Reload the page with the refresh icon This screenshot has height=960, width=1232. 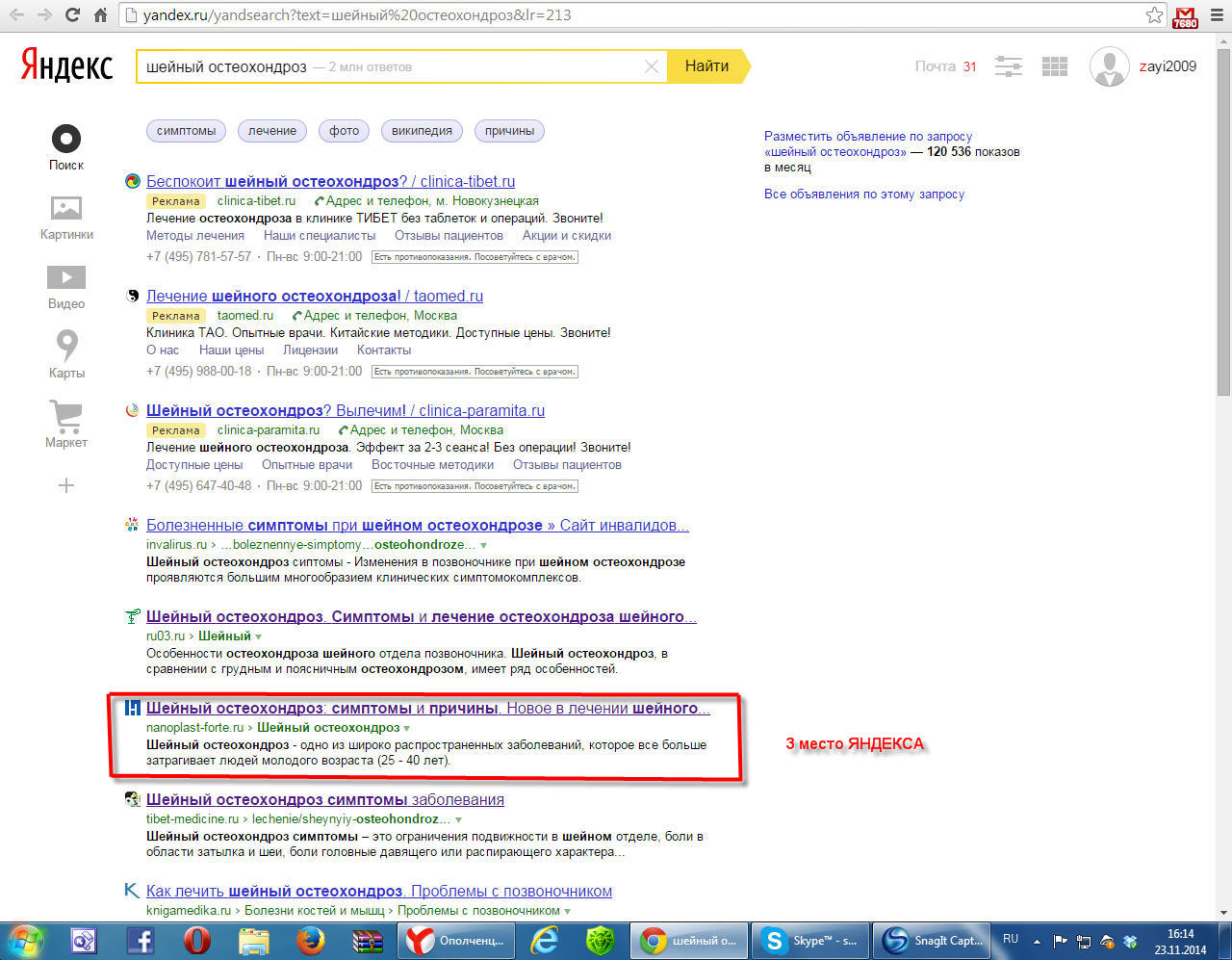[72, 15]
